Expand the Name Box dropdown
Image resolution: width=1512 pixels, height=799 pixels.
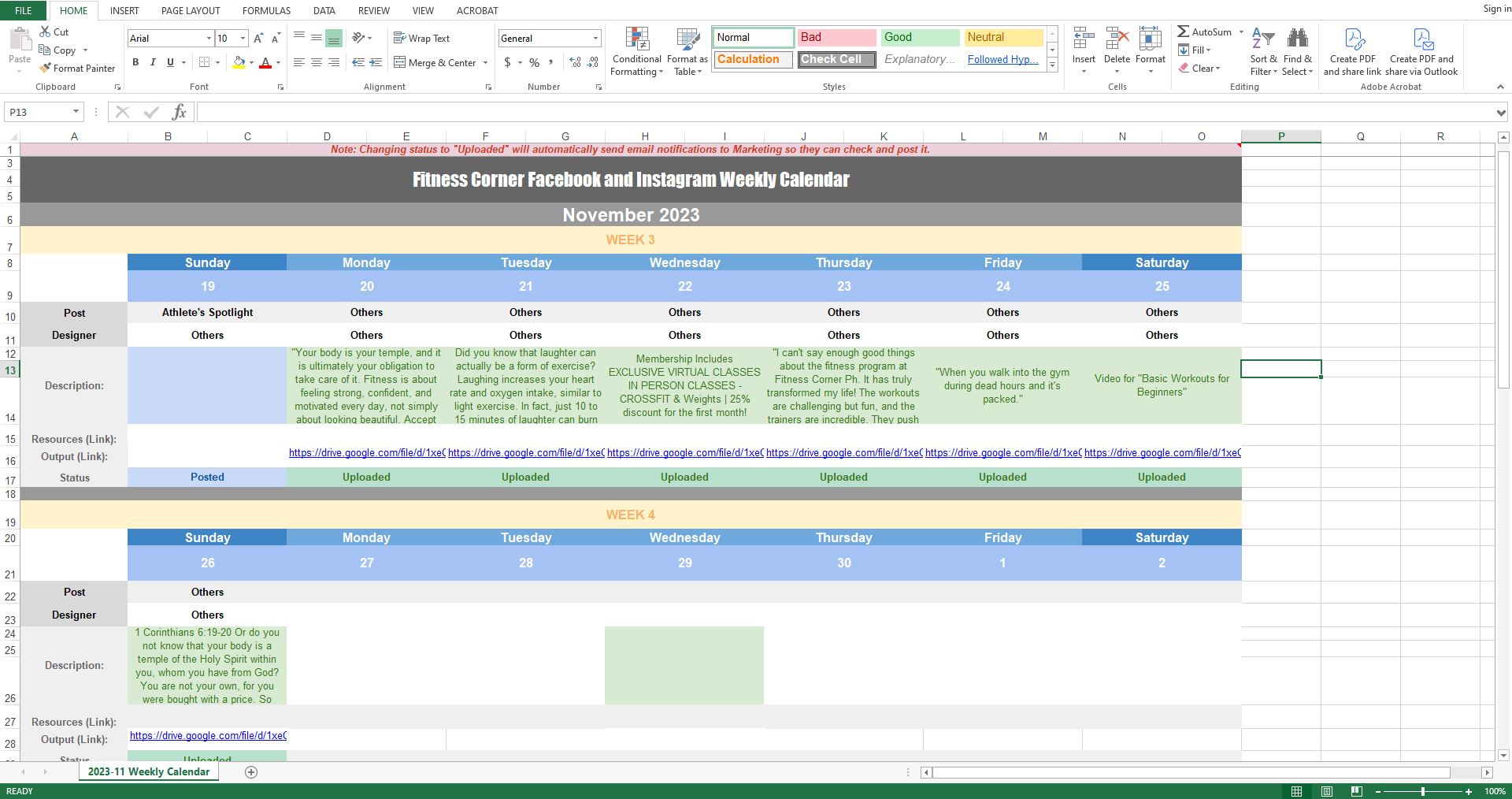point(76,112)
